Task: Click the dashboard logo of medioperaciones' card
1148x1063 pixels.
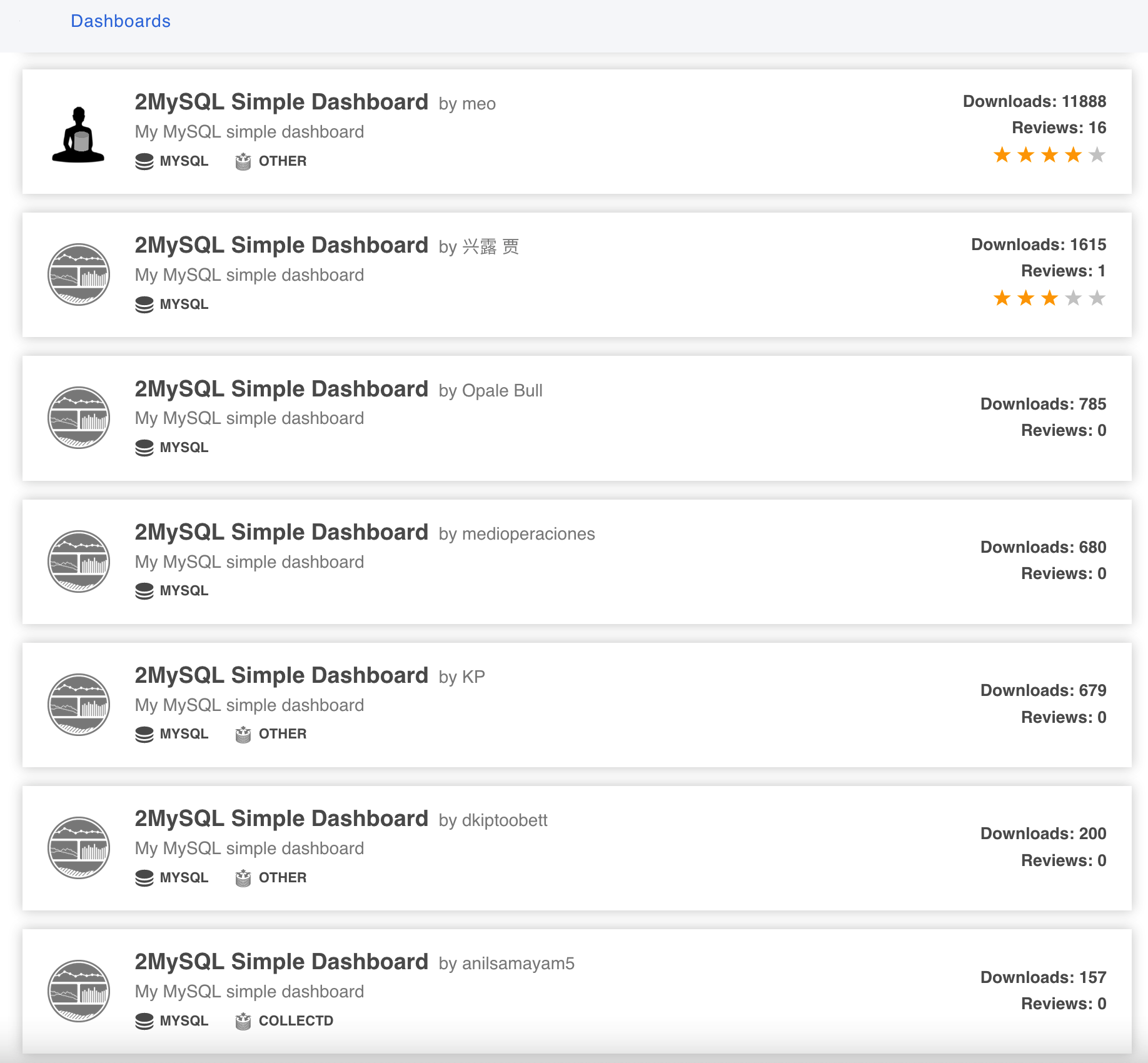Action: (x=79, y=562)
